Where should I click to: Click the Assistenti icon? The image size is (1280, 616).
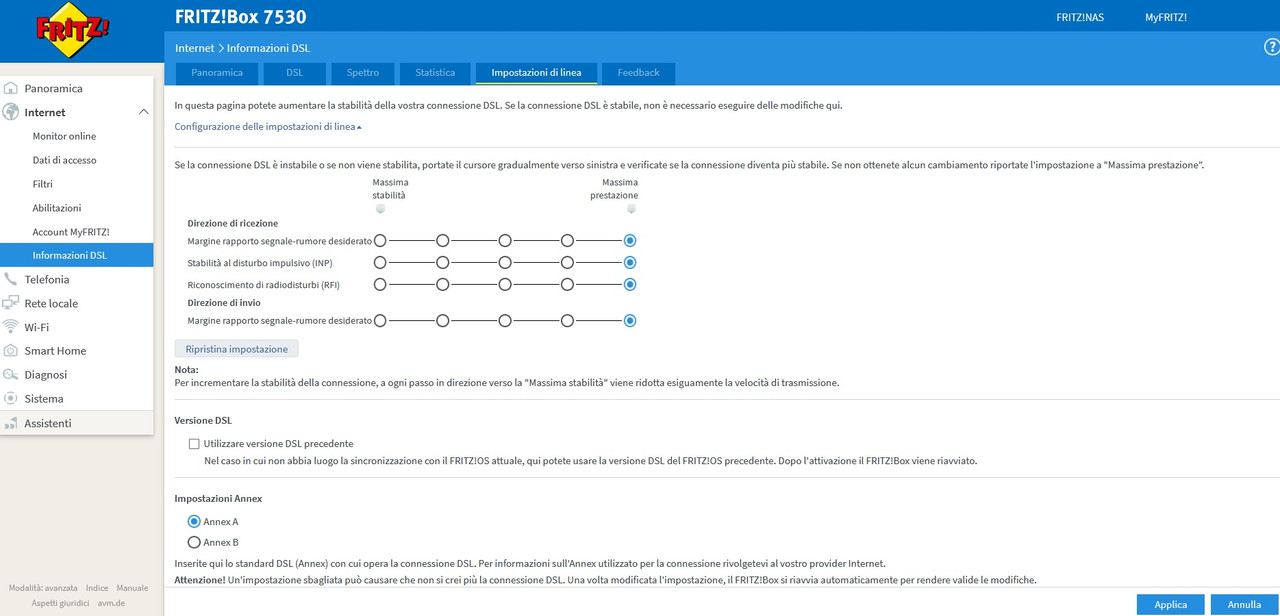(x=11, y=423)
